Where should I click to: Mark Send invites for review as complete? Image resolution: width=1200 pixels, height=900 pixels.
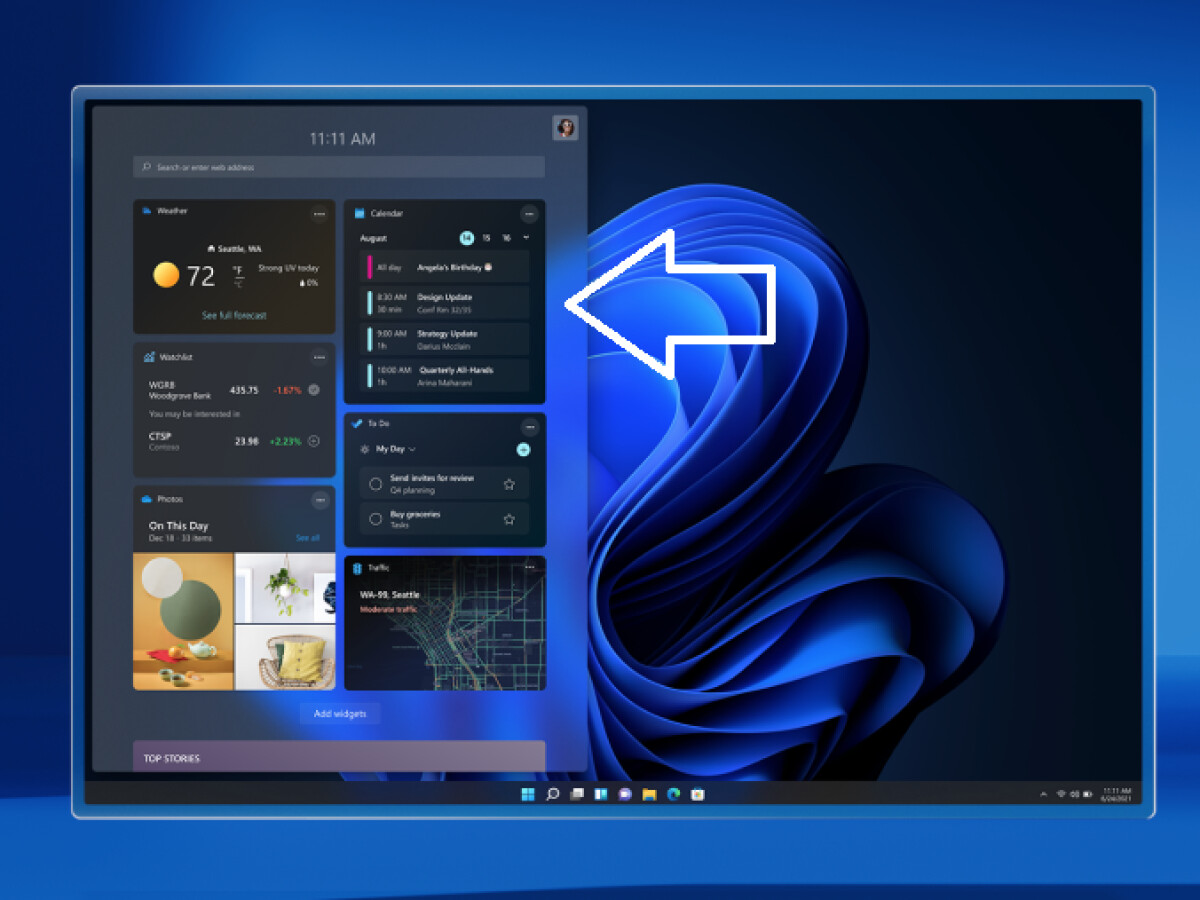tap(376, 484)
